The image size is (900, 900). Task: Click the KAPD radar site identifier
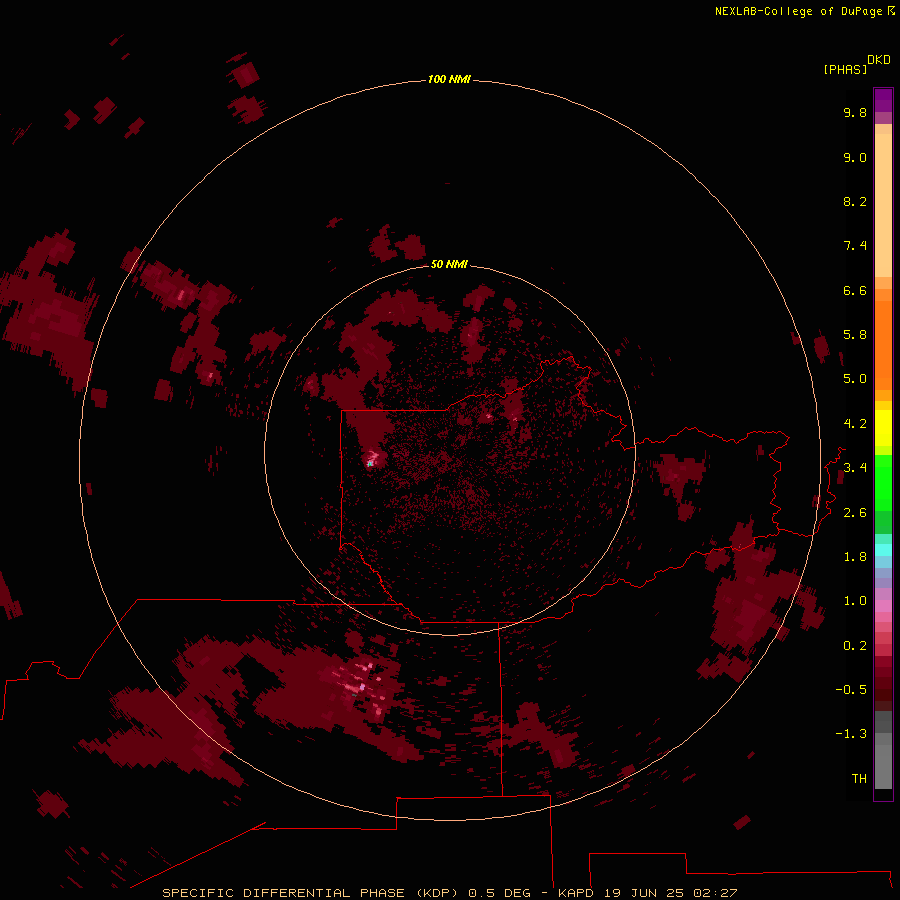[x=576, y=893]
